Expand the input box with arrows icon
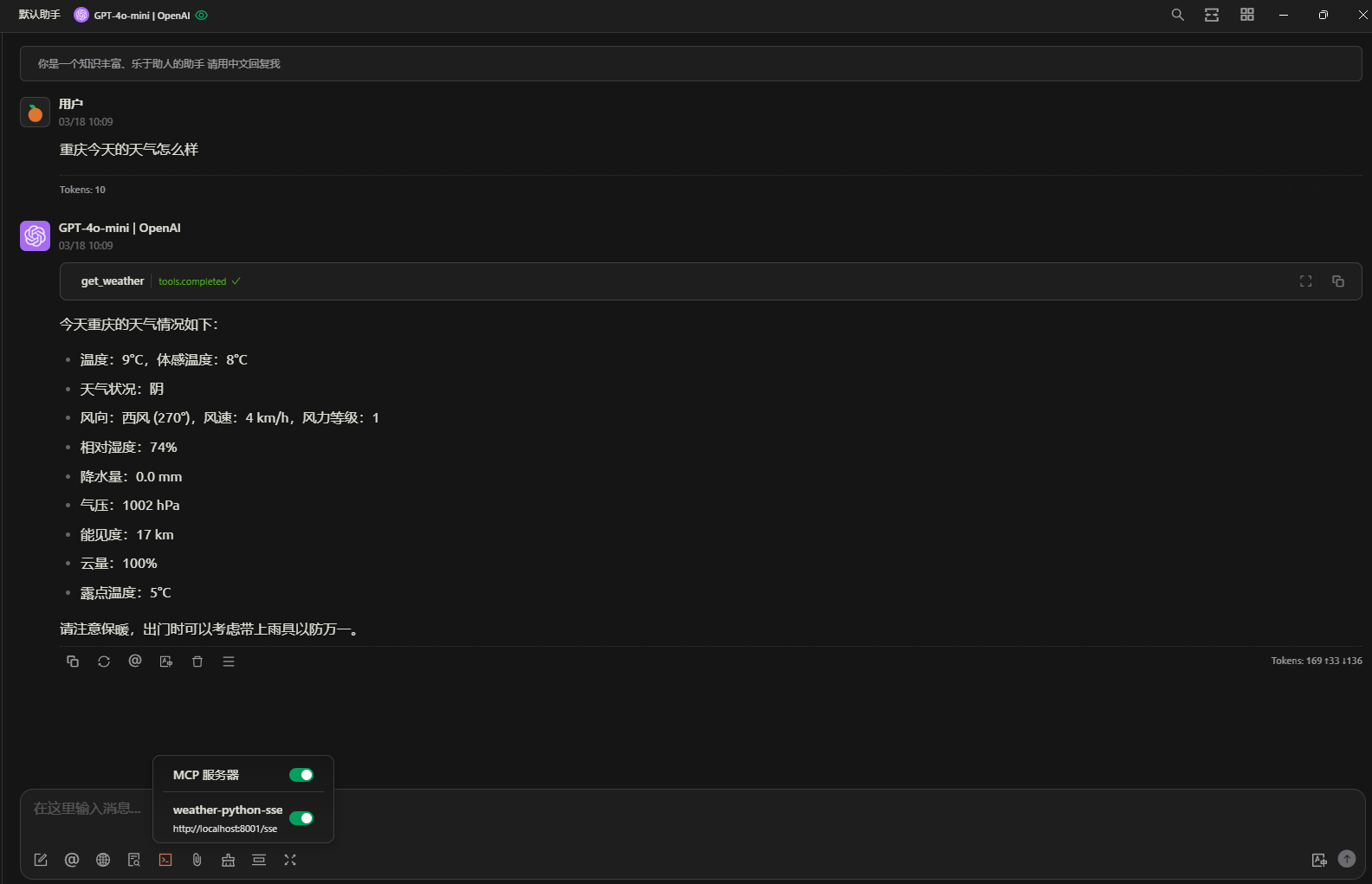Screen dimensions: 1372x884 (290, 860)
